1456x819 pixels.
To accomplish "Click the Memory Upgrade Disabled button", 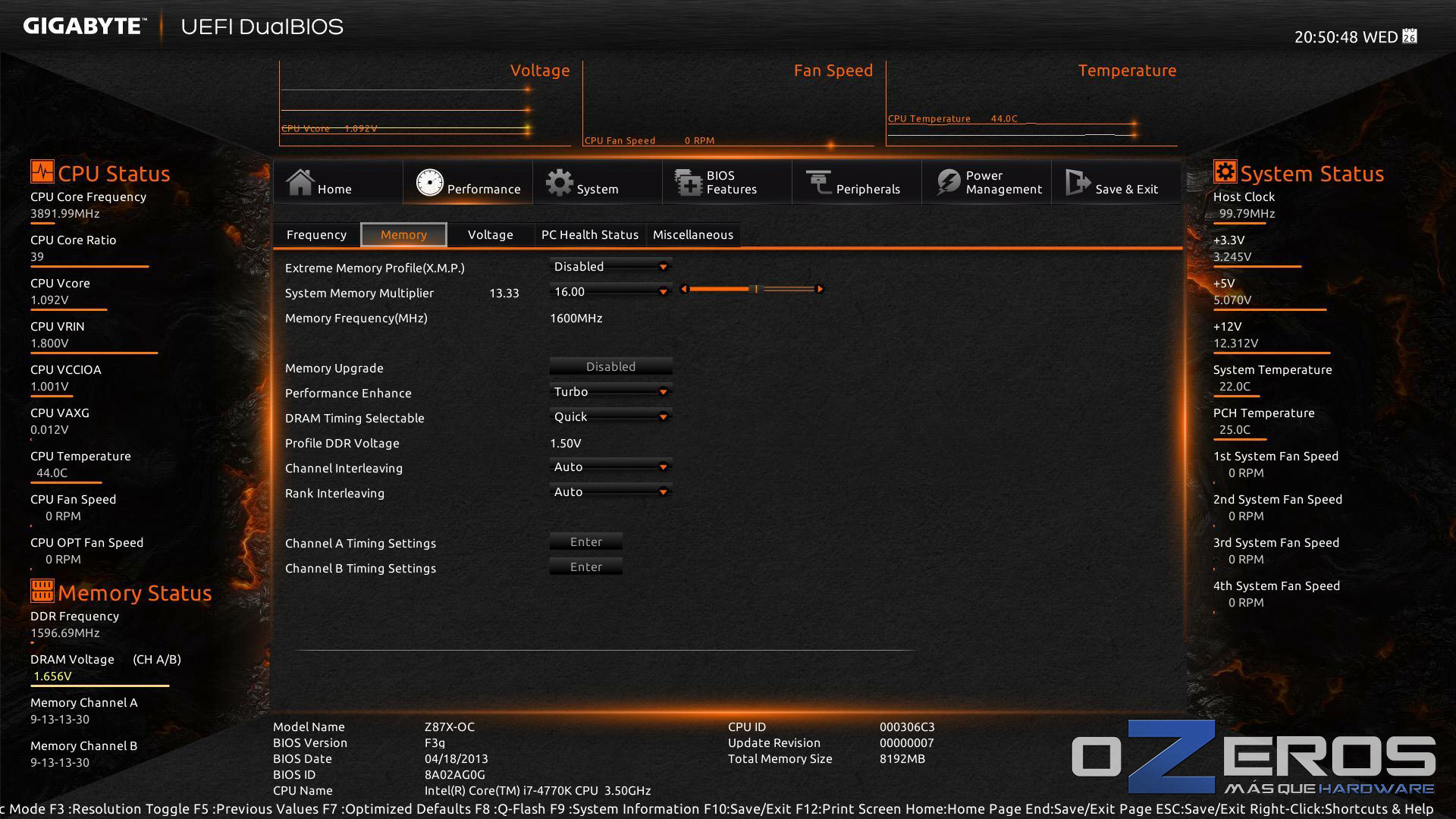I will 610,366.
